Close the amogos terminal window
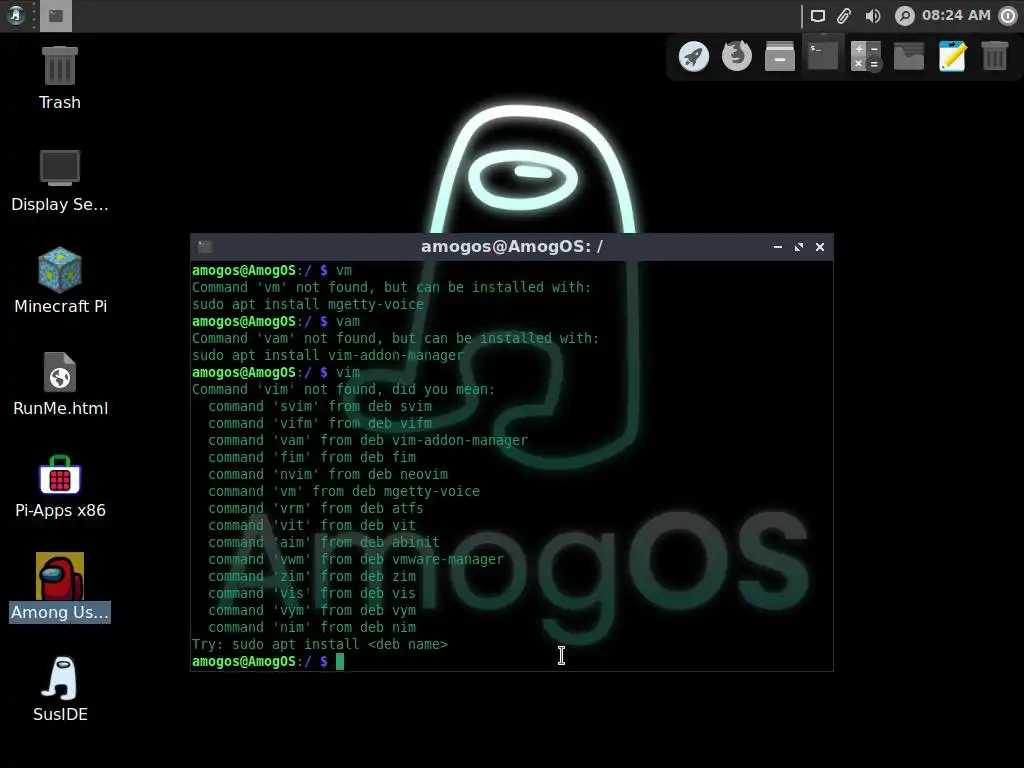Screen dimensions: 1024x768 [x=820, y=247]
